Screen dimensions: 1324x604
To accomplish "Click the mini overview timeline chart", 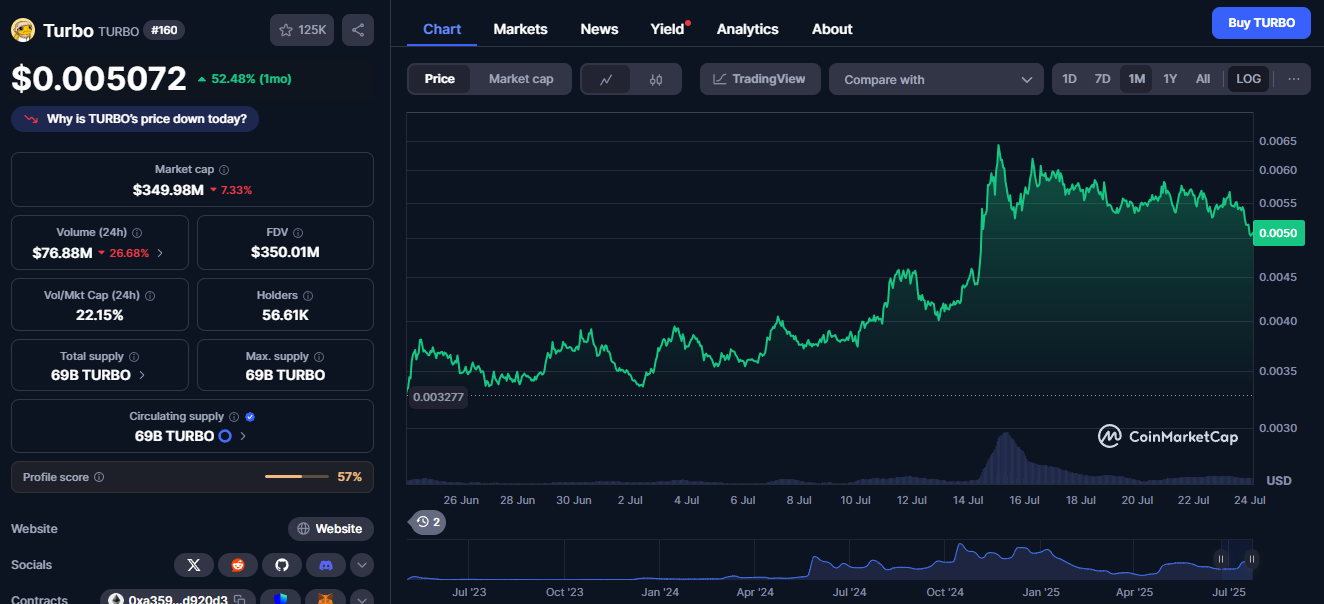I will pos(830,559).
